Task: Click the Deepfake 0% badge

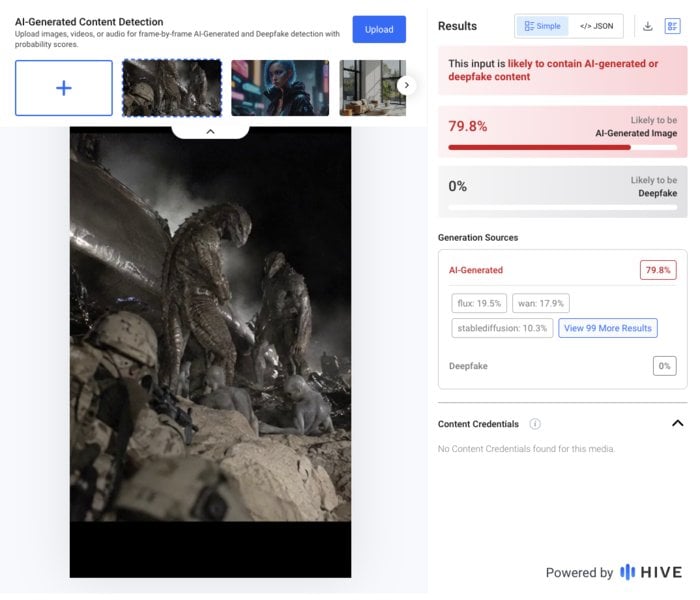Action: 664,366
